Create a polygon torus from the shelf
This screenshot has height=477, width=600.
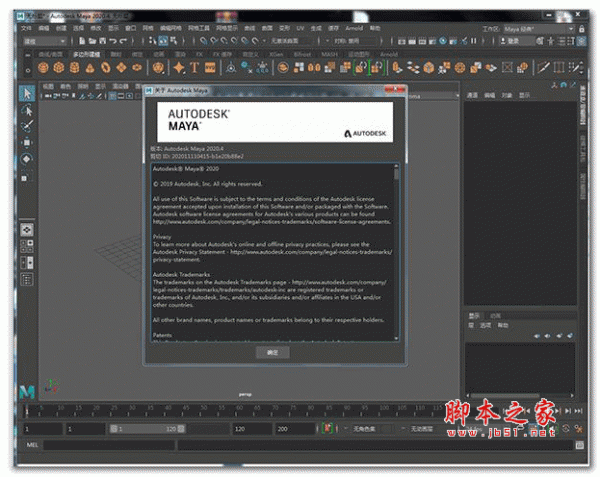pos(106,68)
